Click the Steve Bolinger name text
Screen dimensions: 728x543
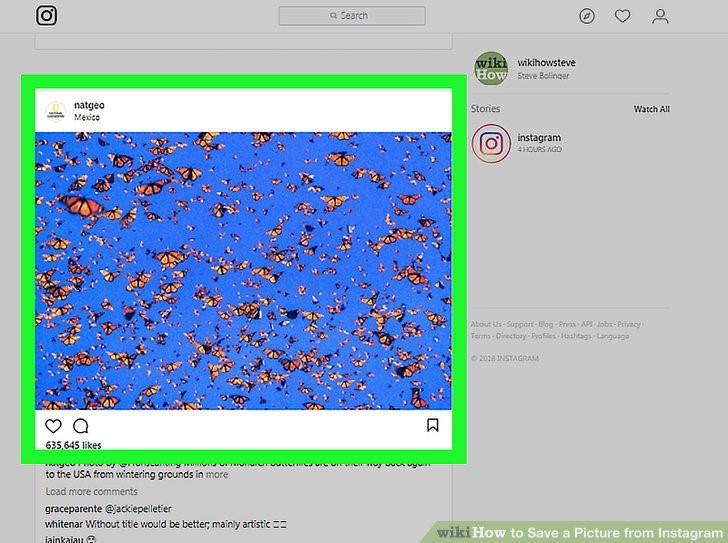point(543,76)
